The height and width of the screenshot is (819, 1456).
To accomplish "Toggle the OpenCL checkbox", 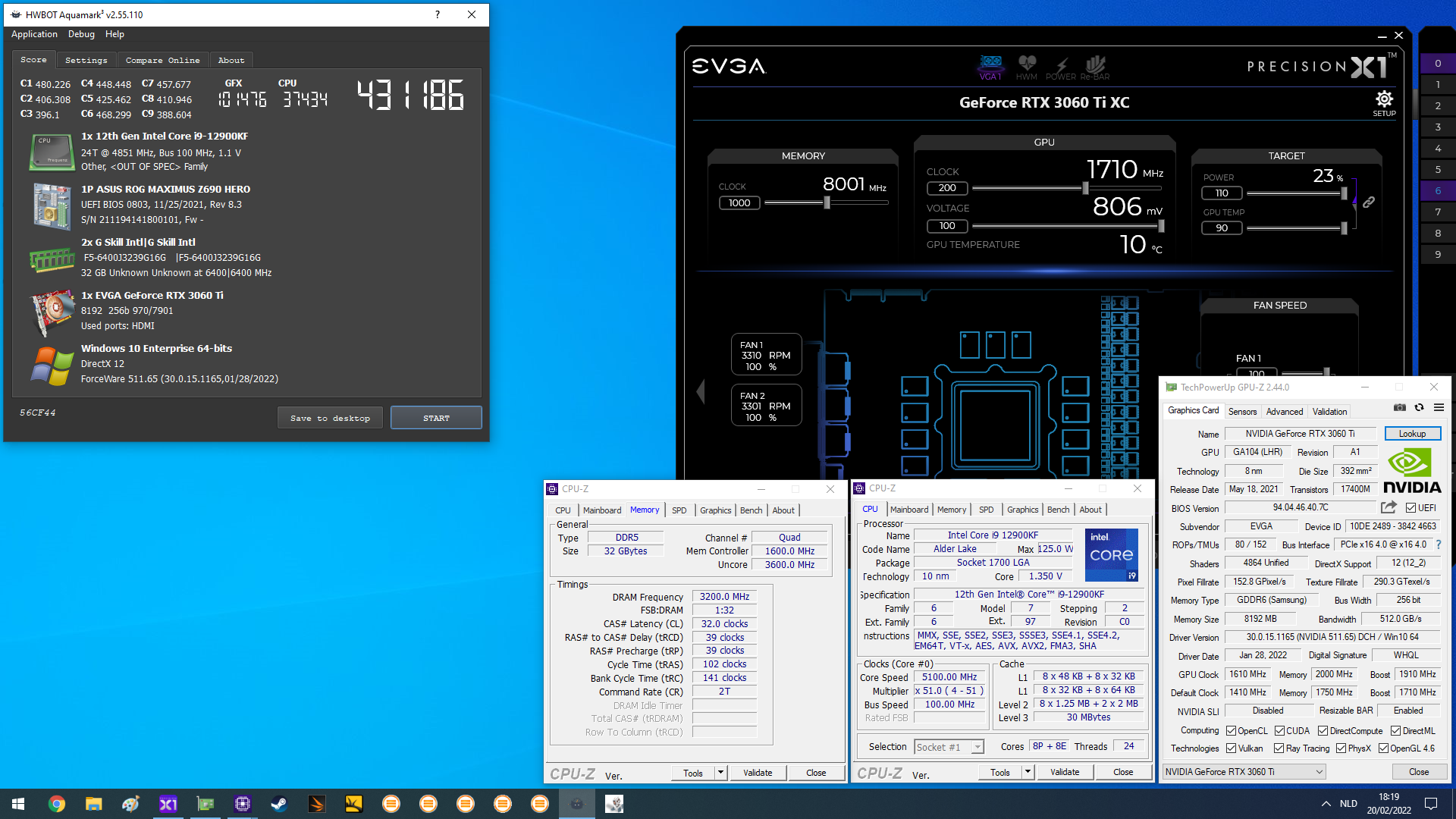I will coord(1232,731).
